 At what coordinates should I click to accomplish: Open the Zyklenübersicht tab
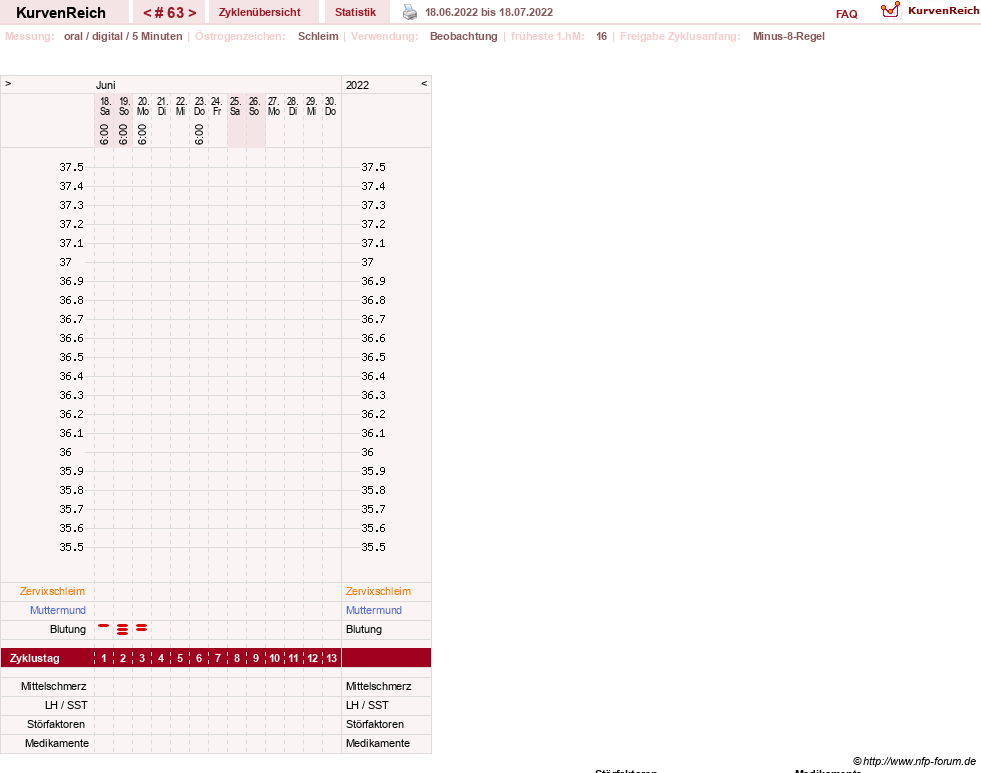[260, 12]
